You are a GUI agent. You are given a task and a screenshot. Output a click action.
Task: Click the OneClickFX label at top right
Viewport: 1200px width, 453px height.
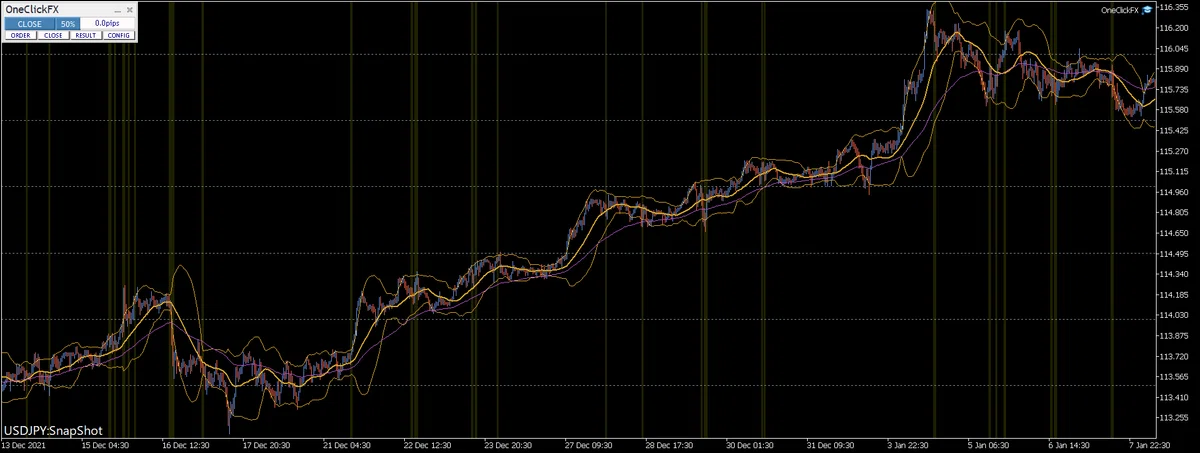click(1120, 10)
